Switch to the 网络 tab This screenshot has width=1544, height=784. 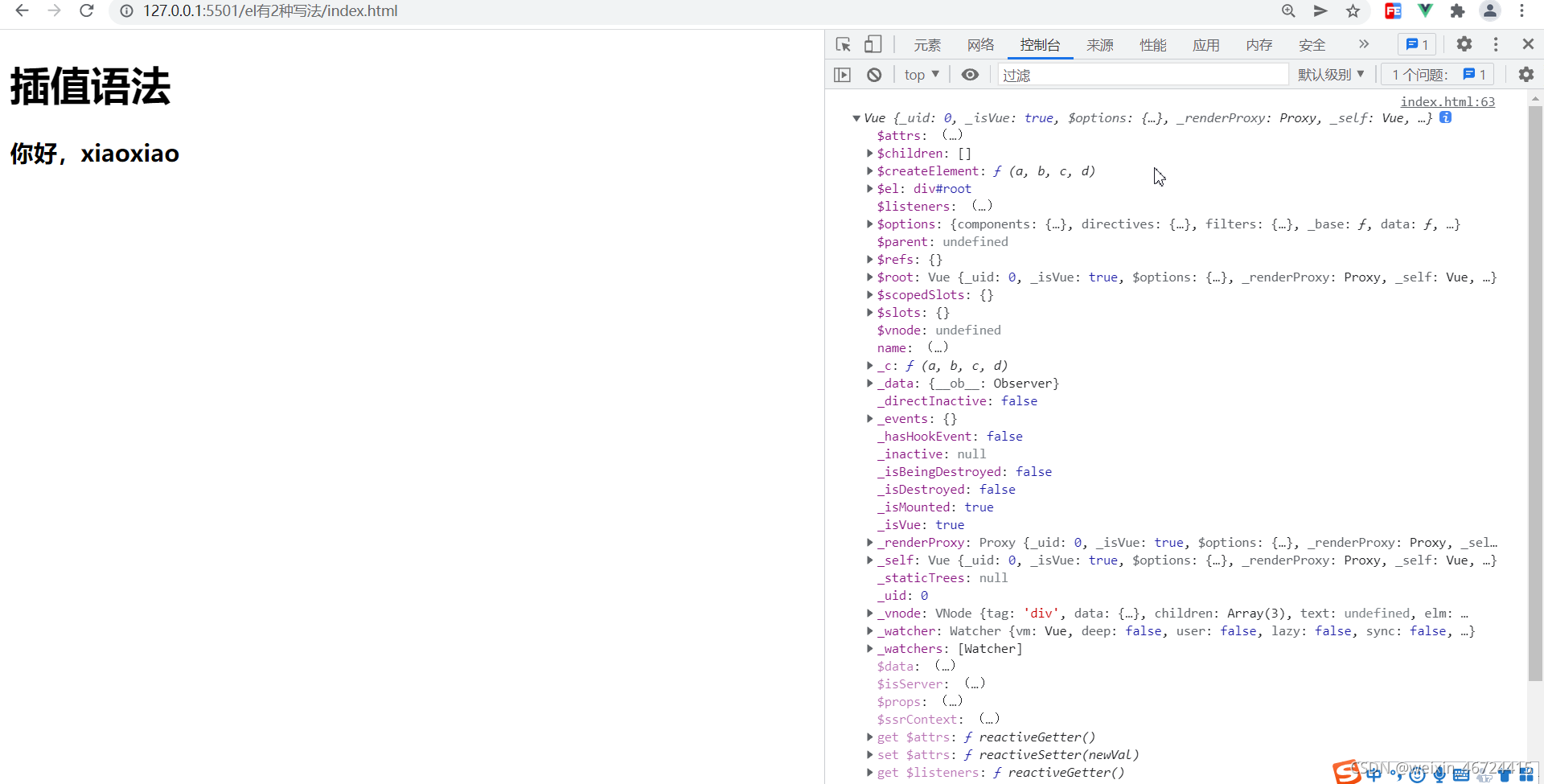980,45
